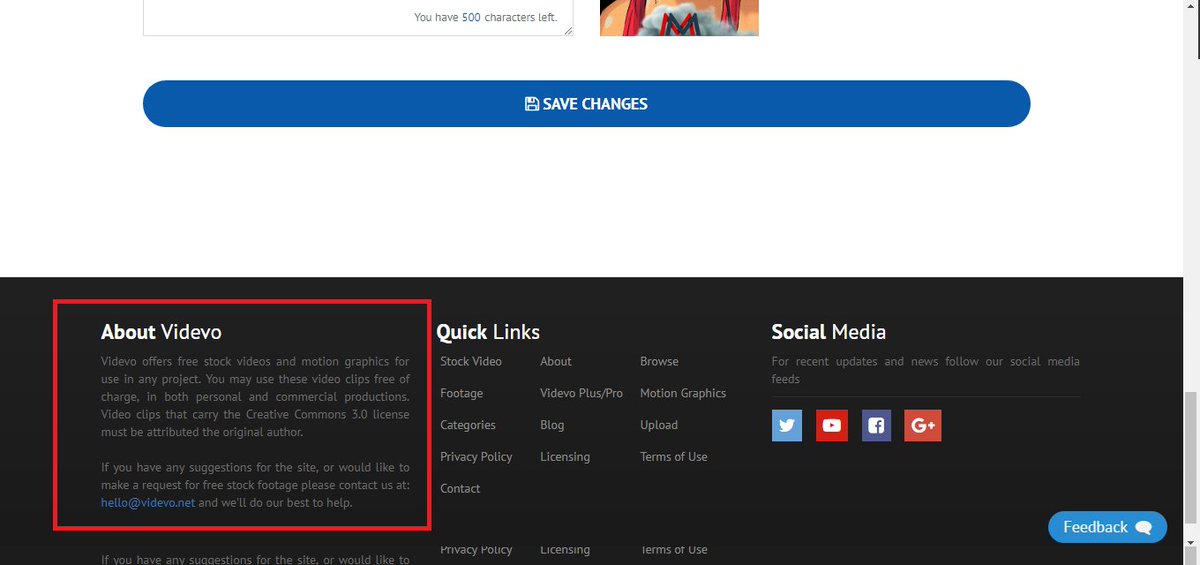Screen dimensions: 1200x565
Task: Visit the Videvo Plus/Pro link
Action: coord(581,393)
